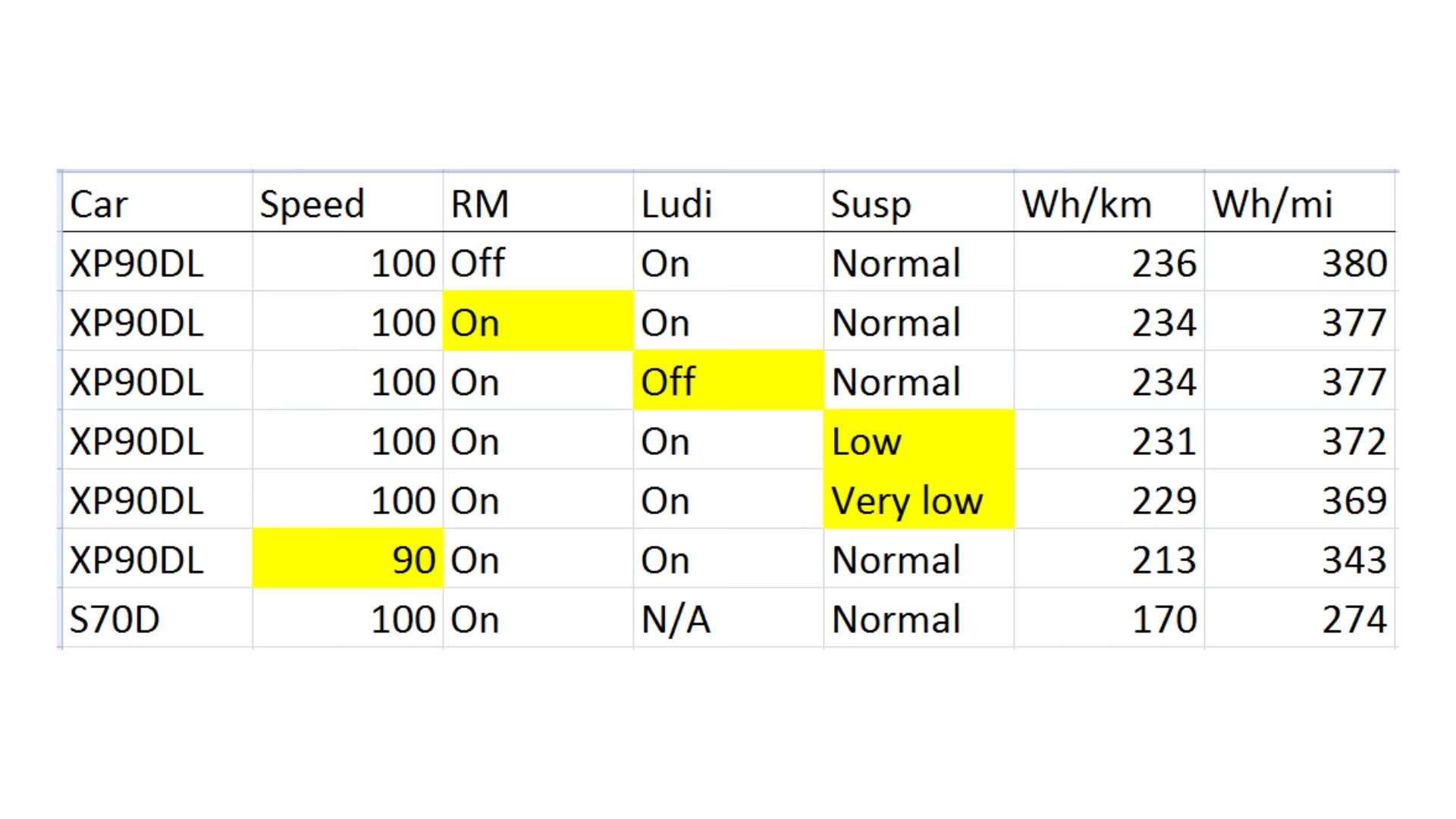Viewport: 1456px width, 819px height.
Task: Click the 213 Wh/km value cell
Action: 1109,558
